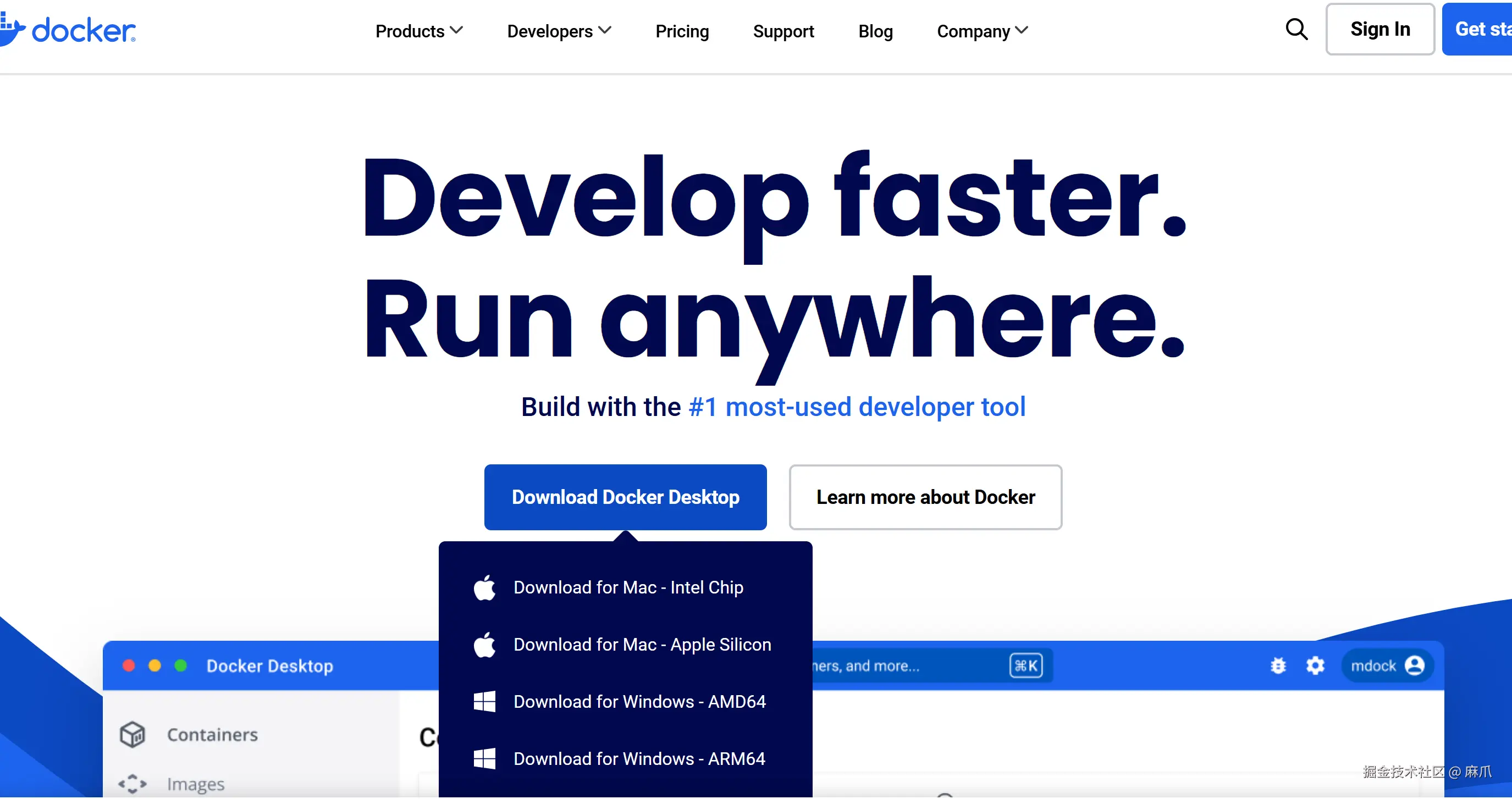Click the search magnifier icon
Screen dimensions: 1512x799
1296,29
